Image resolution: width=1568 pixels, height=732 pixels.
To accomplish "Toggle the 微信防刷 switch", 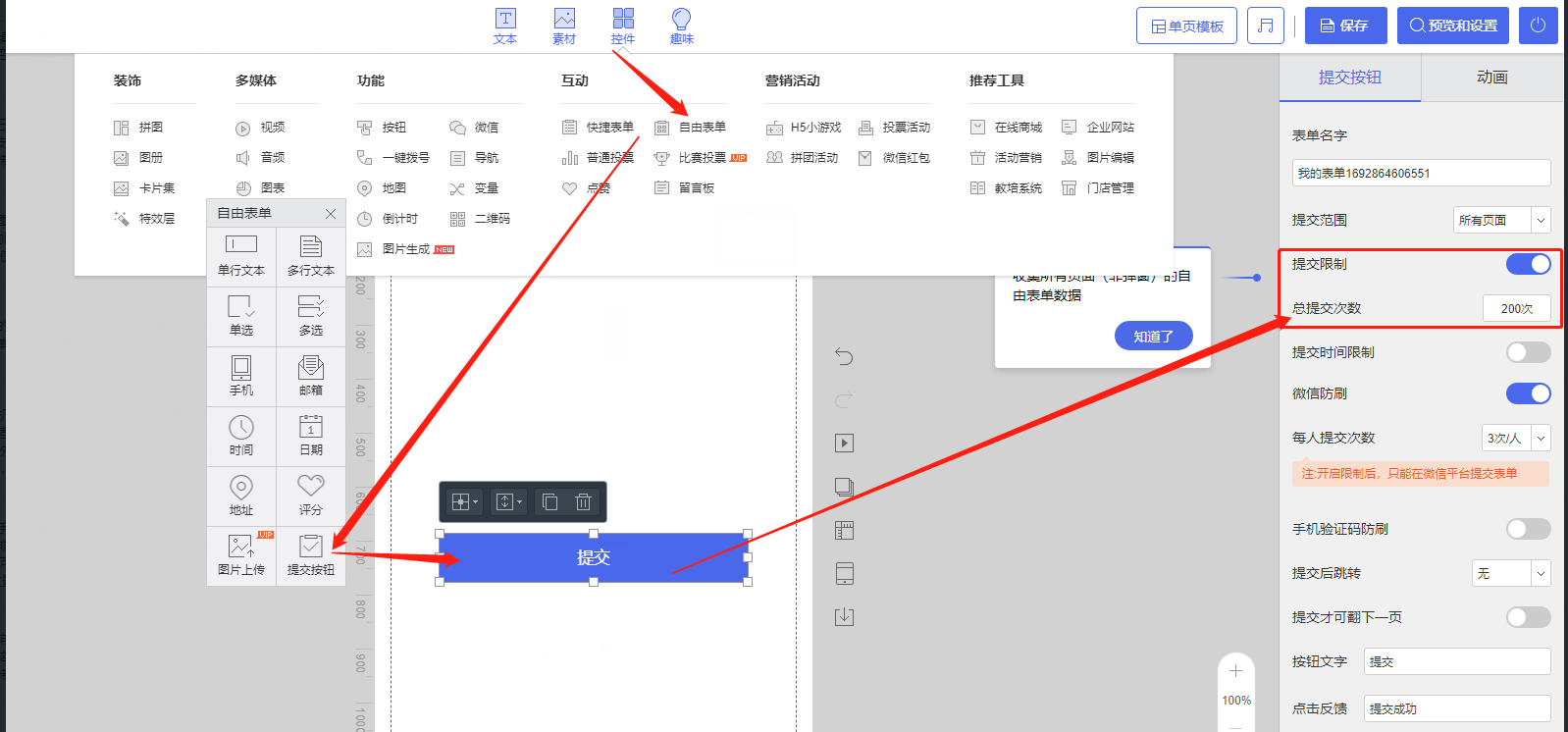I will click(x=1529, y=393).
